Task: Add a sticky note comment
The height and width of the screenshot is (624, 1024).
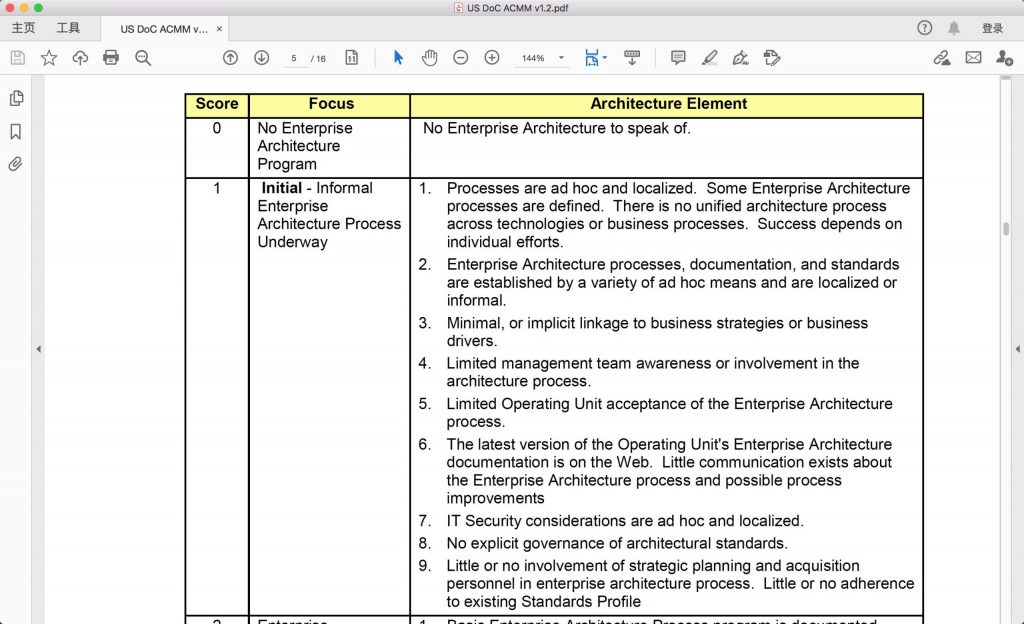Action: coord(678,58)
